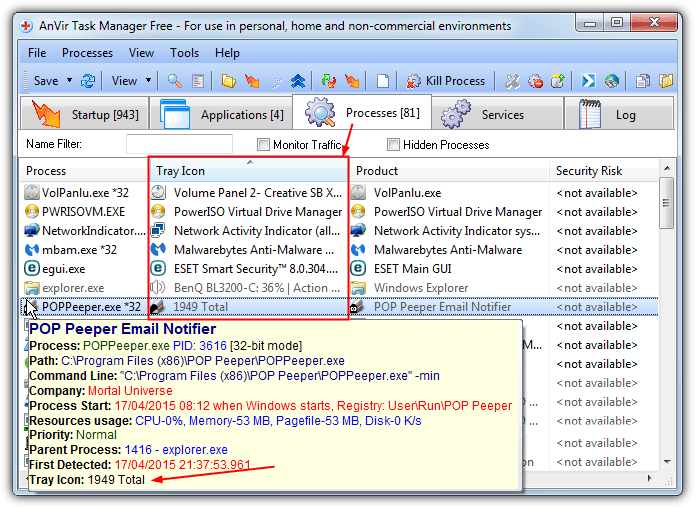This screenshot has height=507, width=695.
Task: Click the blue double-up-arrow toolbar icon
Action: coord(298,81)
